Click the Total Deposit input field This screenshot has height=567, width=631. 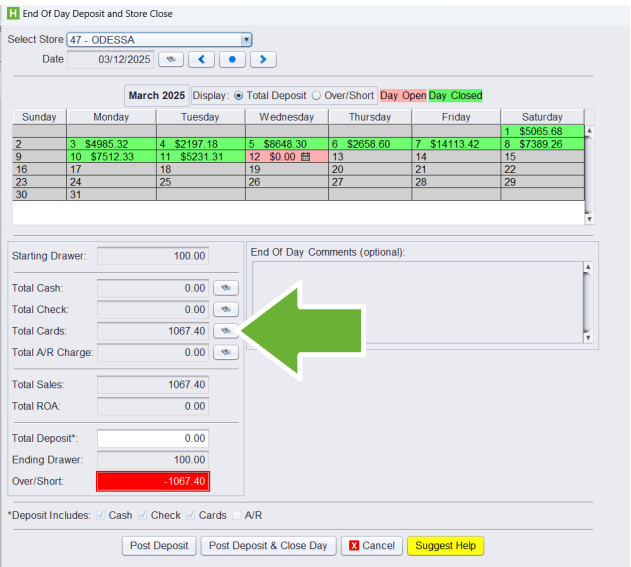(x=153, y=438)
